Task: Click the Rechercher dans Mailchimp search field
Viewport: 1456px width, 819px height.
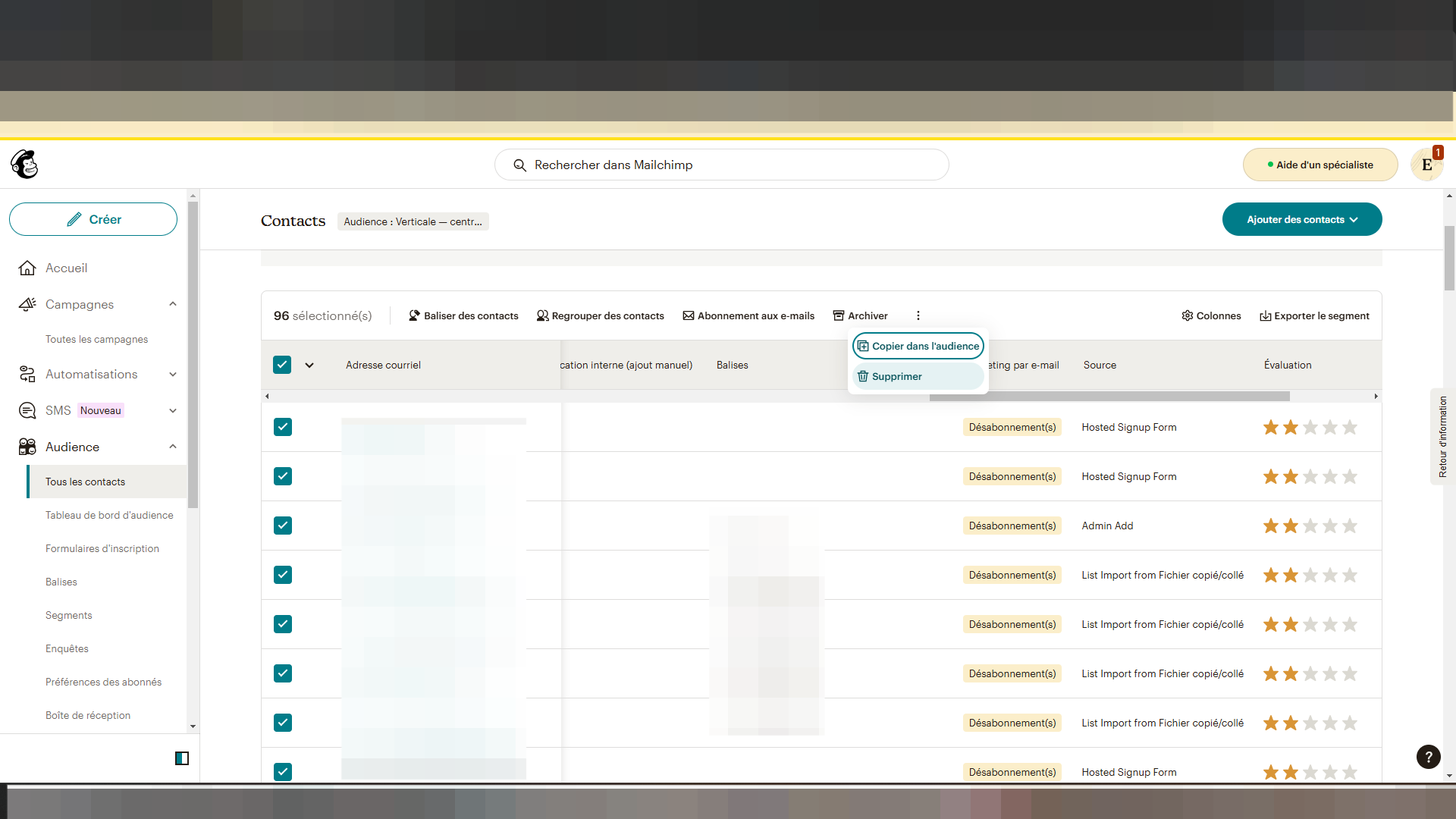Action: click(x=721, y=165)
